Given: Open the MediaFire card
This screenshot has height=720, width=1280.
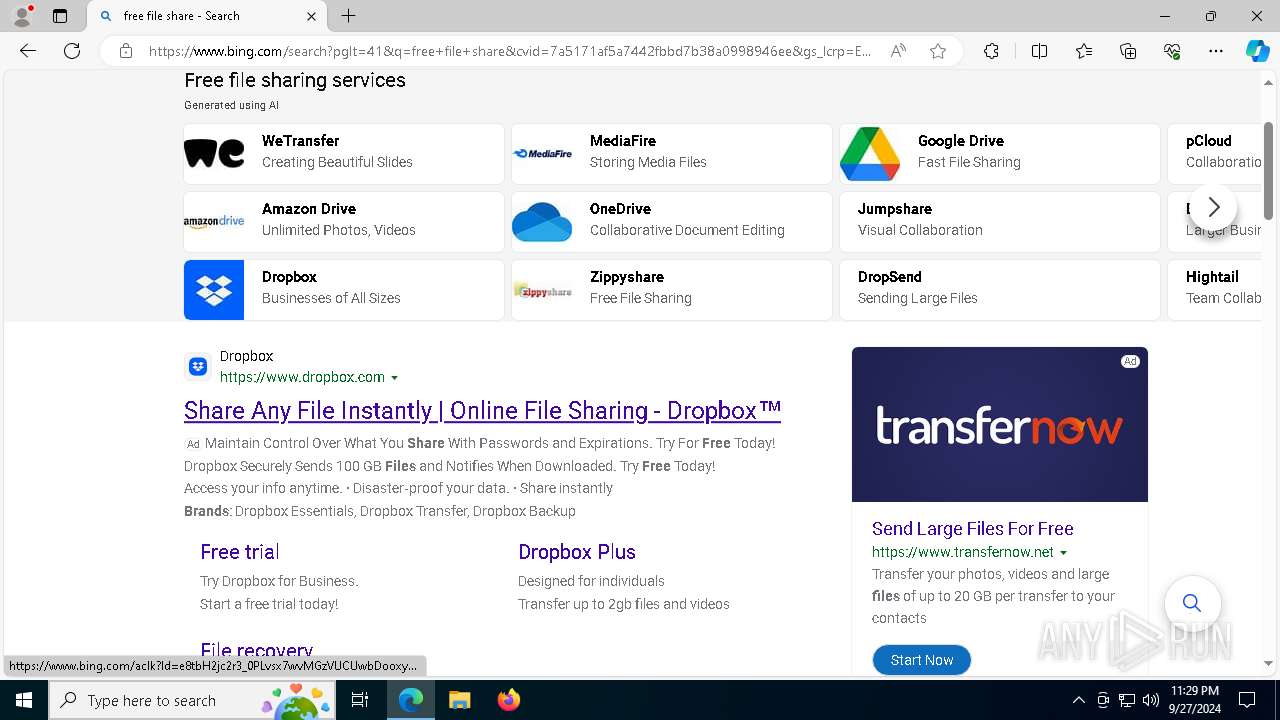Looking at the screenshot, I should click(x=672, y=154).
